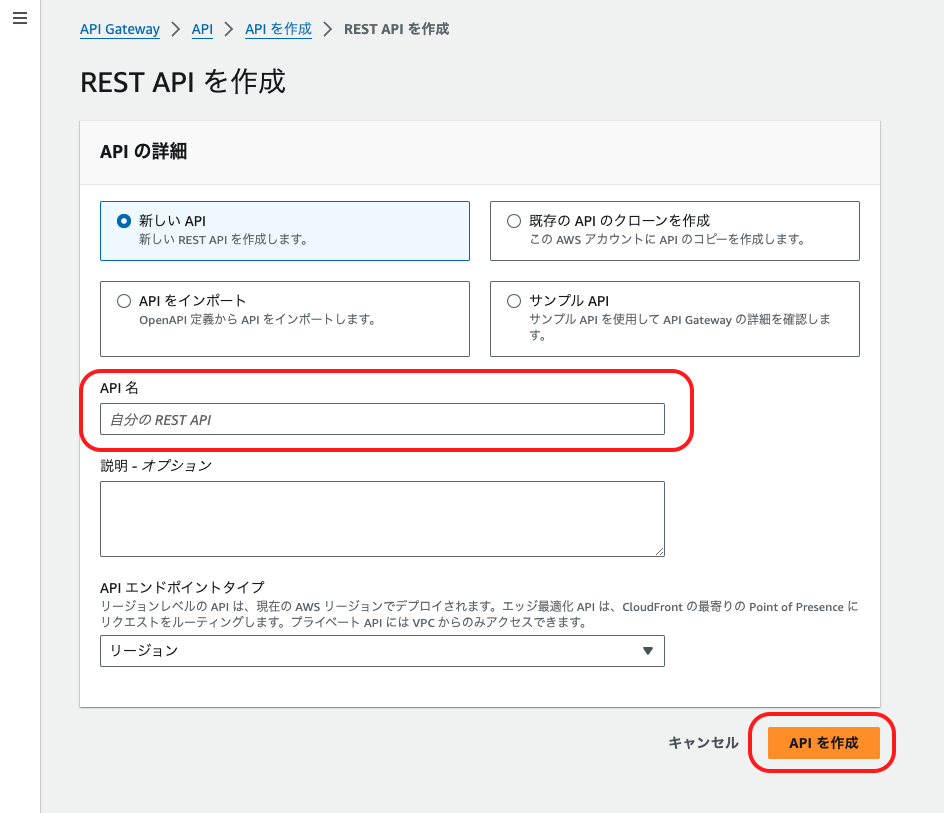Viewport: 944px width, 813px height.
Task: Navigate to API Gateway breadcrumb link
Action: click(x=119, y=29)
